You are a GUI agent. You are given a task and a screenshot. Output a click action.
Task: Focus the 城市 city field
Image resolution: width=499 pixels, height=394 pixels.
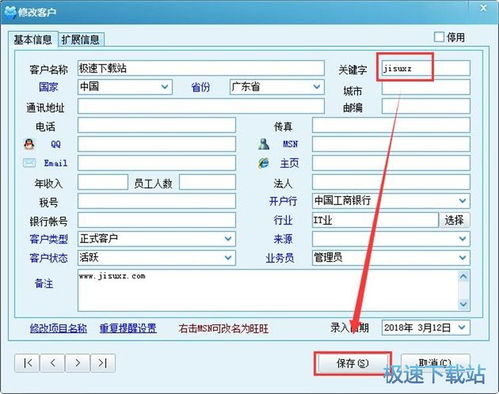426,87
